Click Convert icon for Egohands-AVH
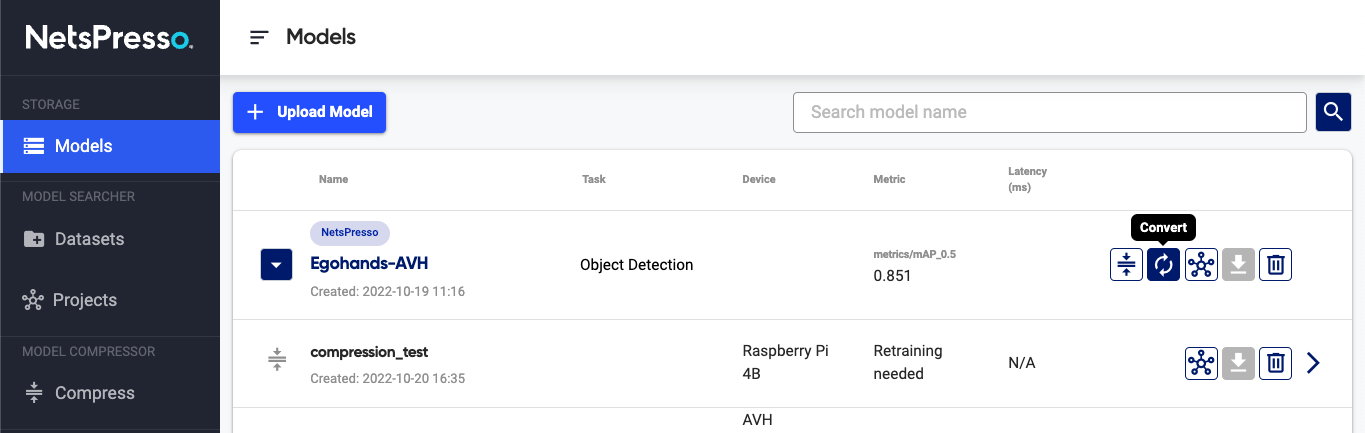 (x=1163, y=265)
